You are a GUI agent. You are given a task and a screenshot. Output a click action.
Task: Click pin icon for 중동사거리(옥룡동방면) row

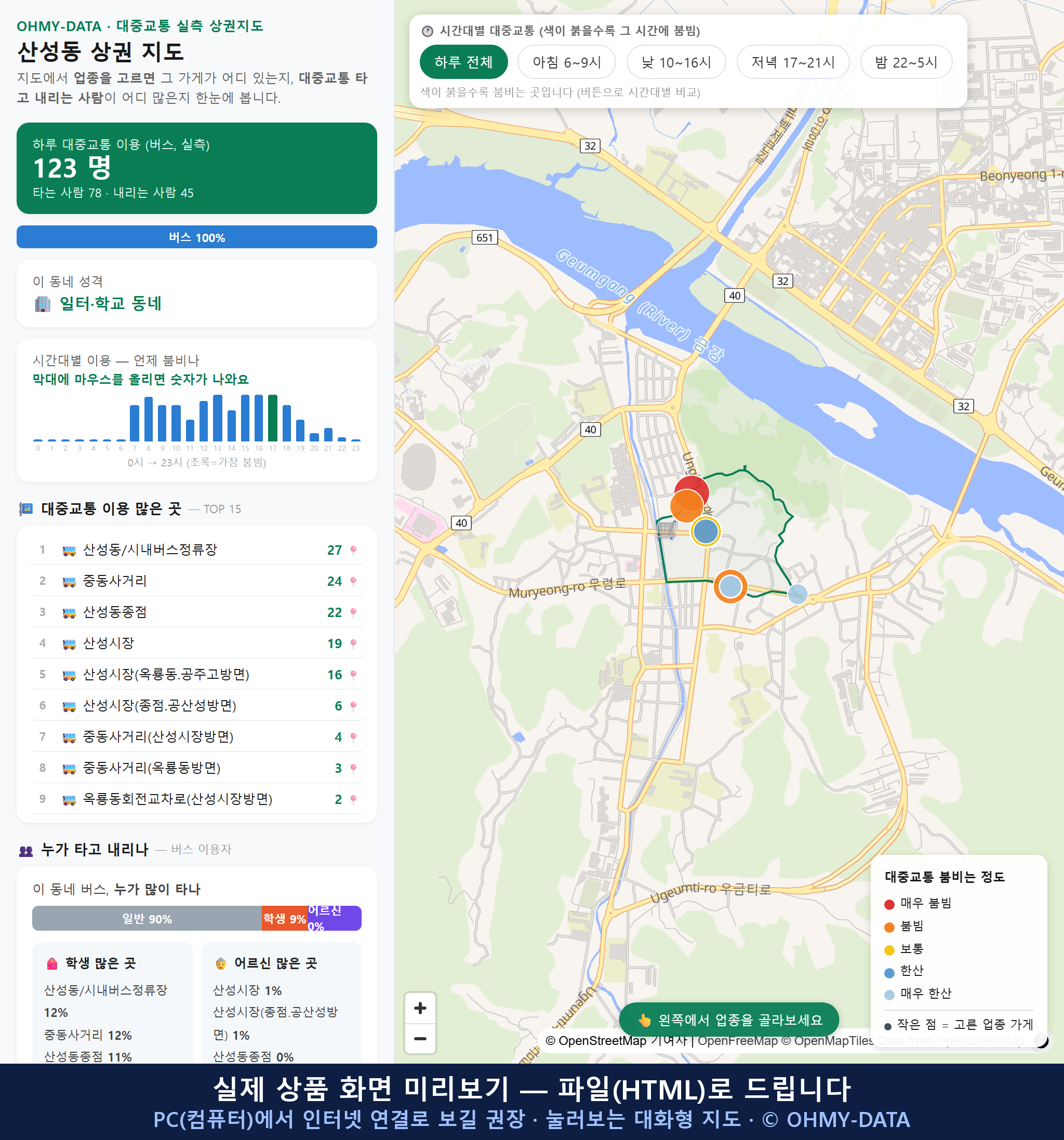[x=353, y=768]
